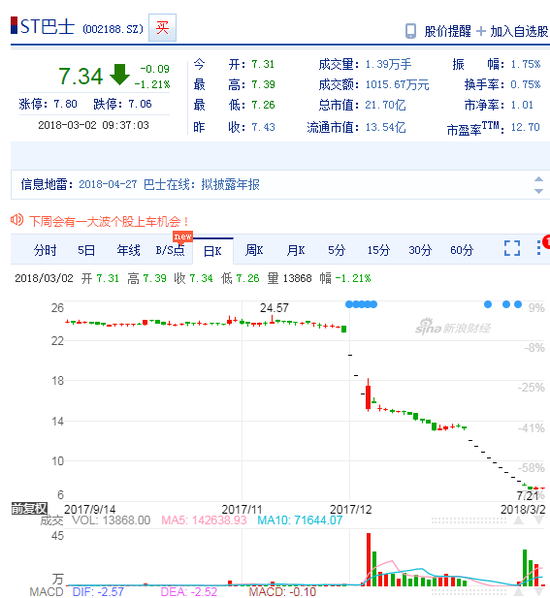Switch to the 60分 chart tab
The height and width of the screenshot is (598, 550).
click(x=462, y=251)
